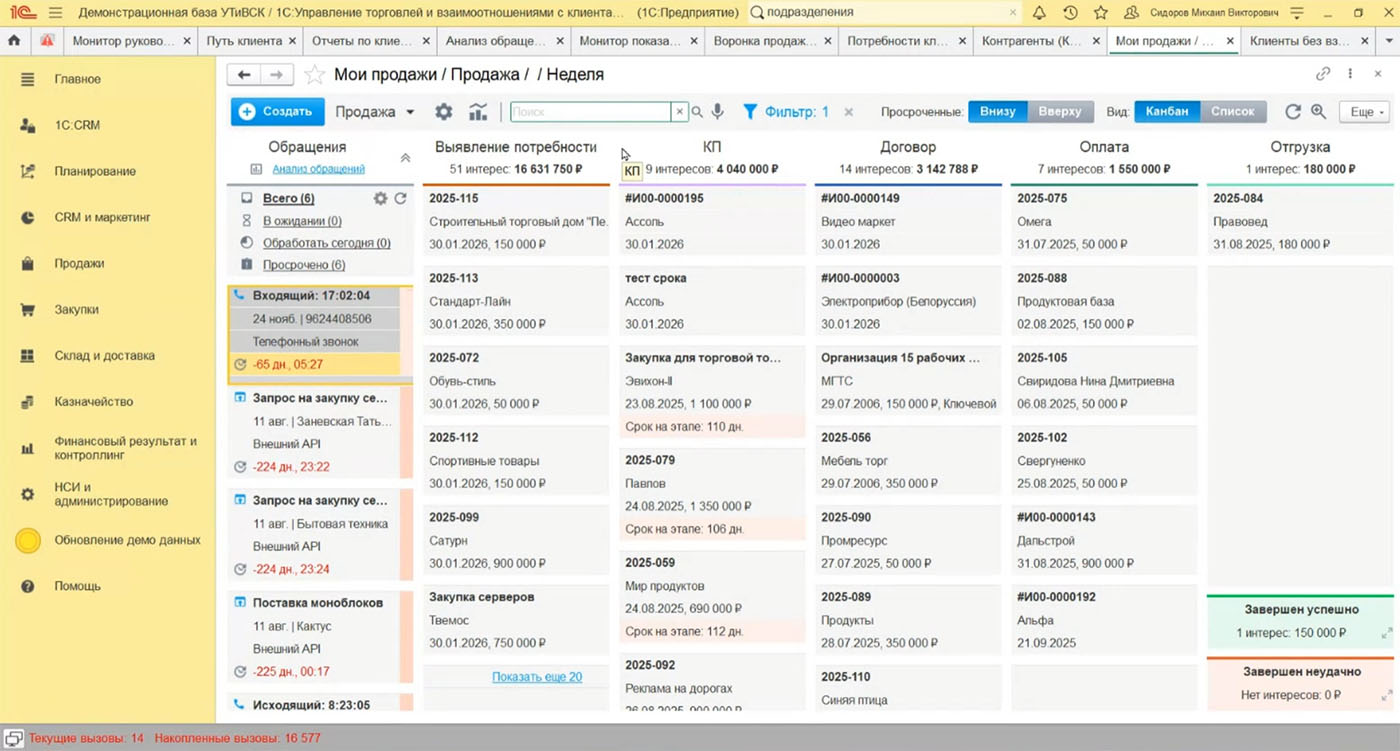Screen dimensions: 1400x751
Task: Run search with the magnifier icon
Action: click(x=697, y=112)
